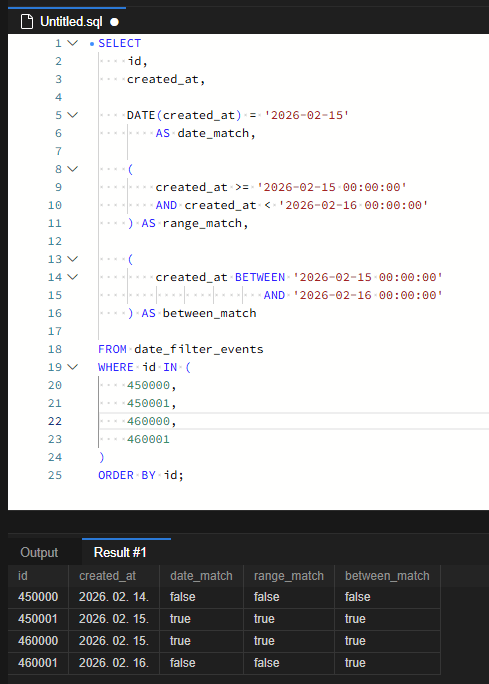The height and width of the screenshot is (684, 489).
Task: Collapse the SELECT block at line 1
Action: click(72, 43)
